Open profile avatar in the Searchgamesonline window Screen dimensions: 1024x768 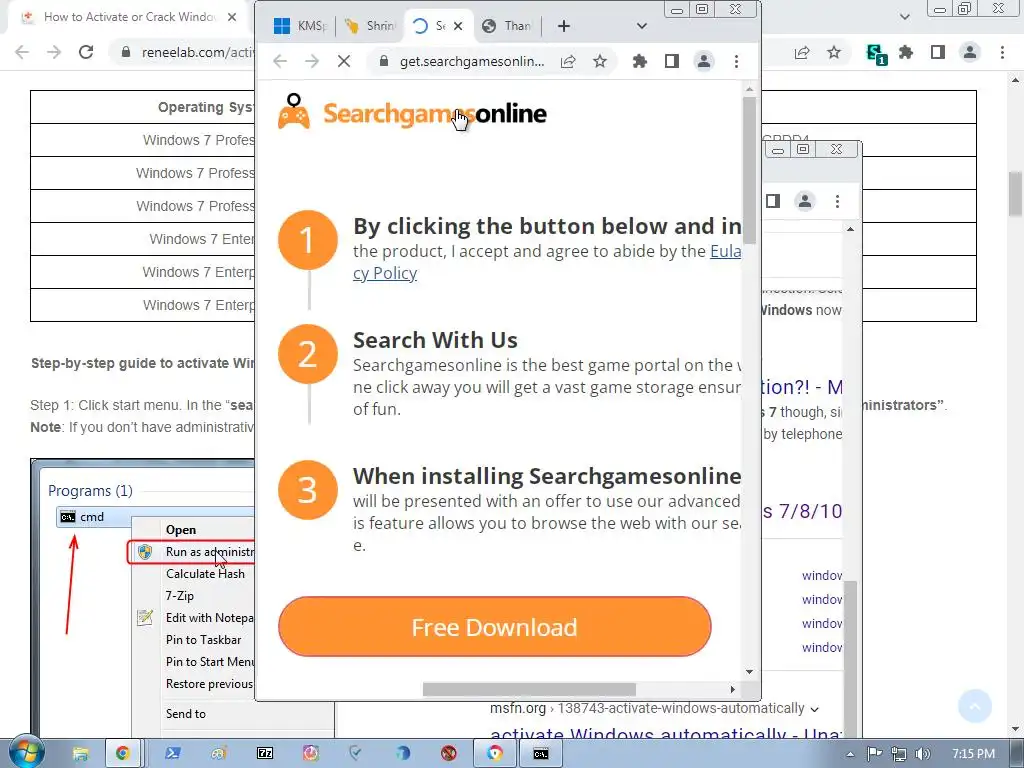click(x=704, y=61)
